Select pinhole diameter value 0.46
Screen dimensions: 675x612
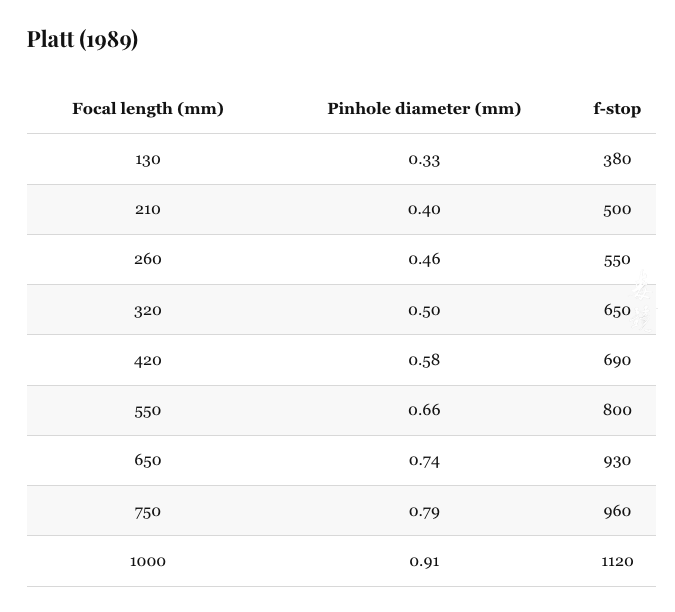pos(424,259)
